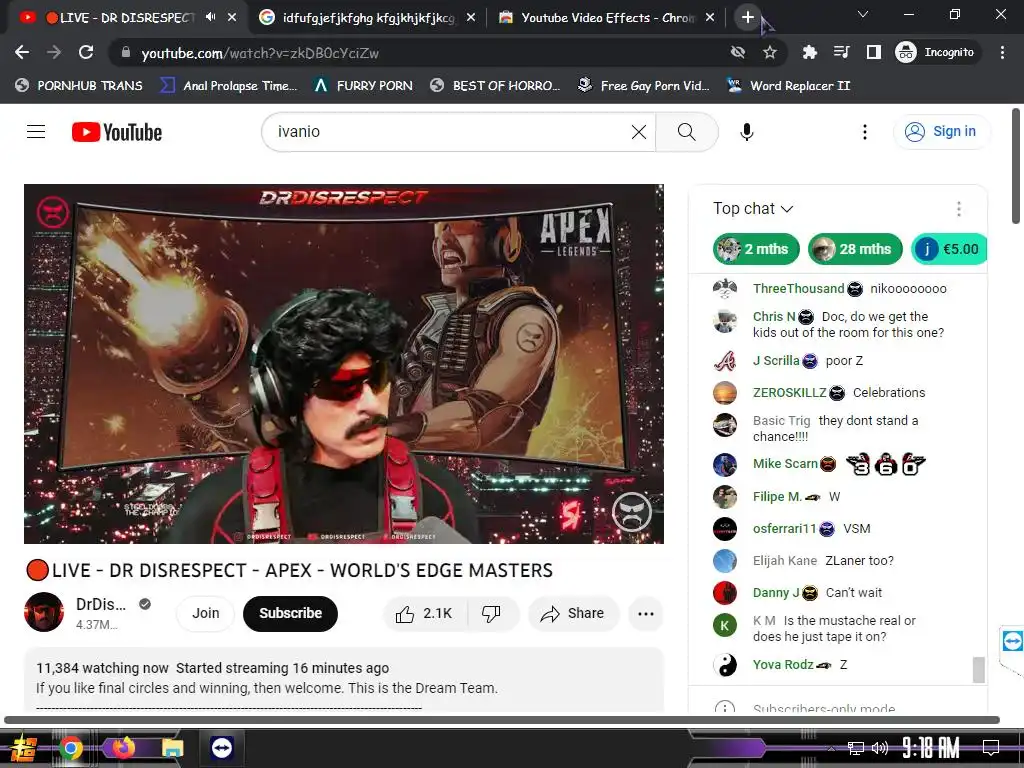Go to the YouTube home logo
1024x768 pixels.
[x=117, y=132]
